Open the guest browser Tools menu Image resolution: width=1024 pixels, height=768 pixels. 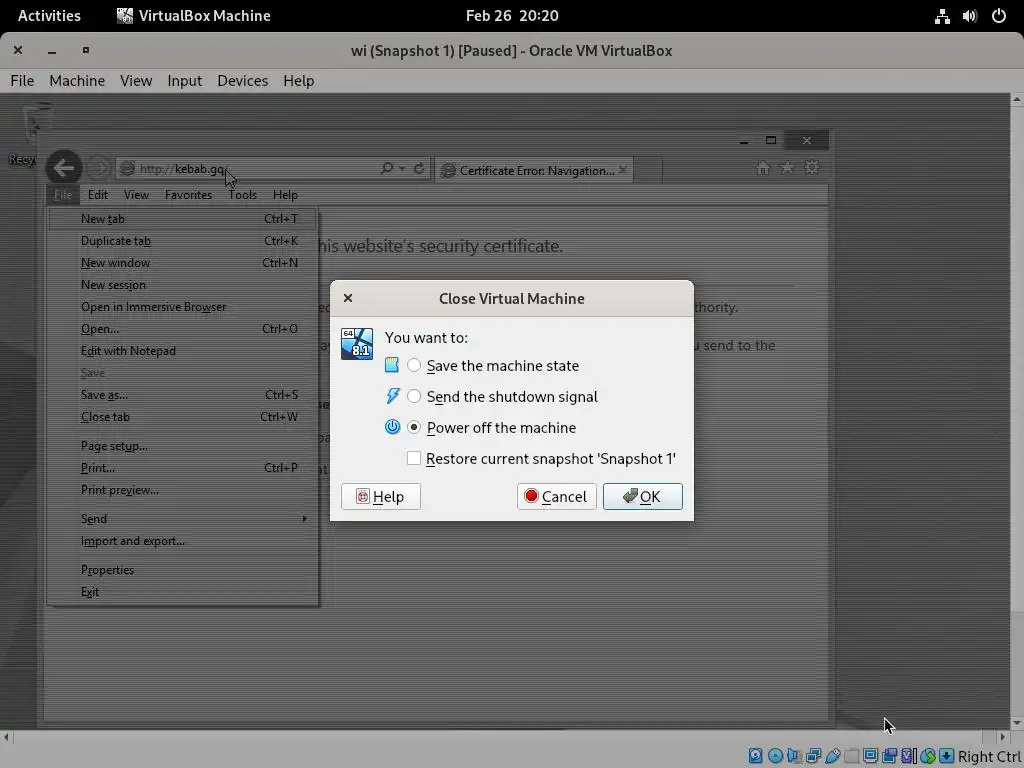coord(242,195)
